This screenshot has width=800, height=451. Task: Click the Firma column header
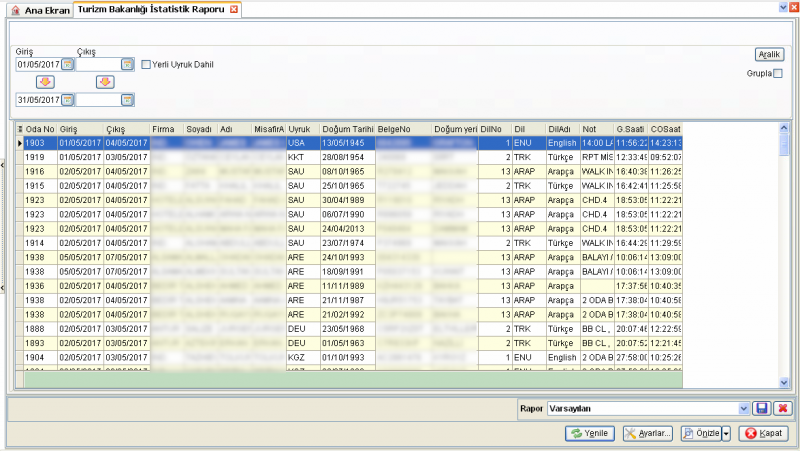point(167,129)
